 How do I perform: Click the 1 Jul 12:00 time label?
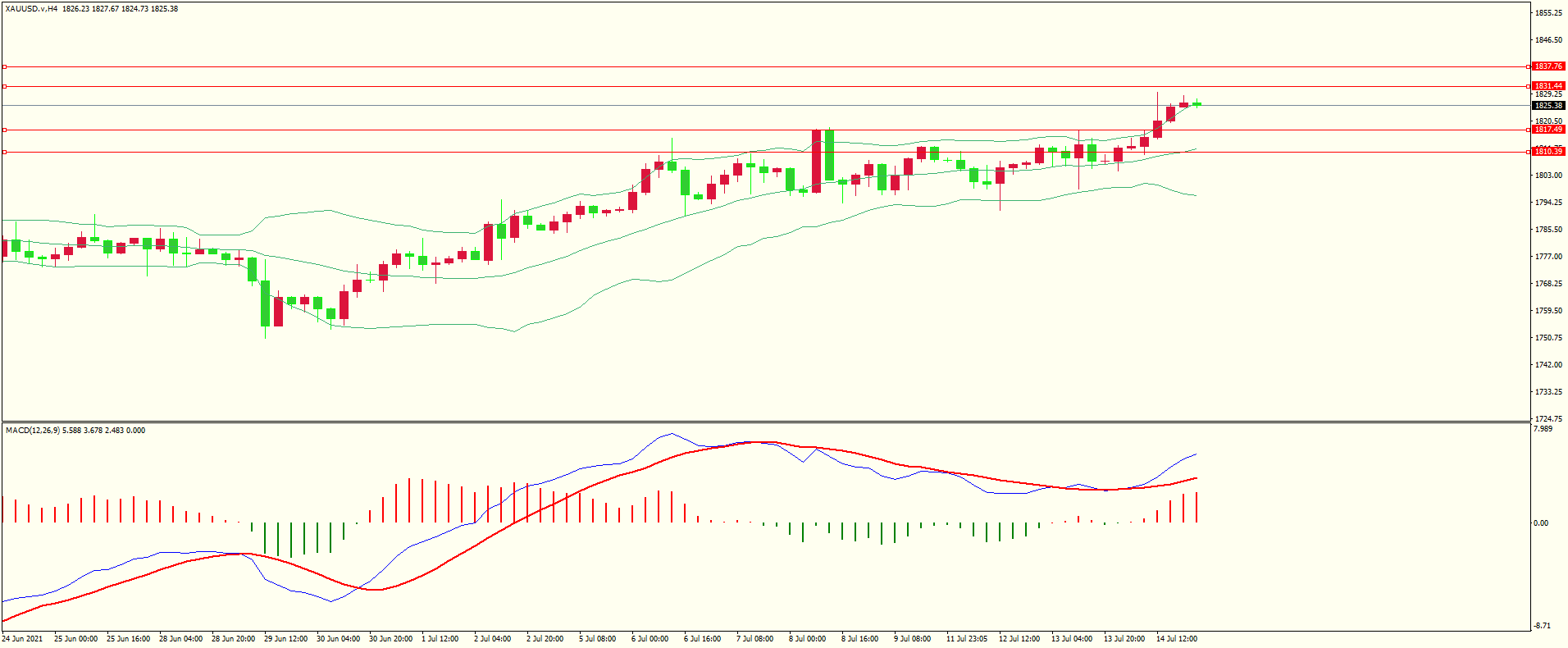(x=440, y=639)
